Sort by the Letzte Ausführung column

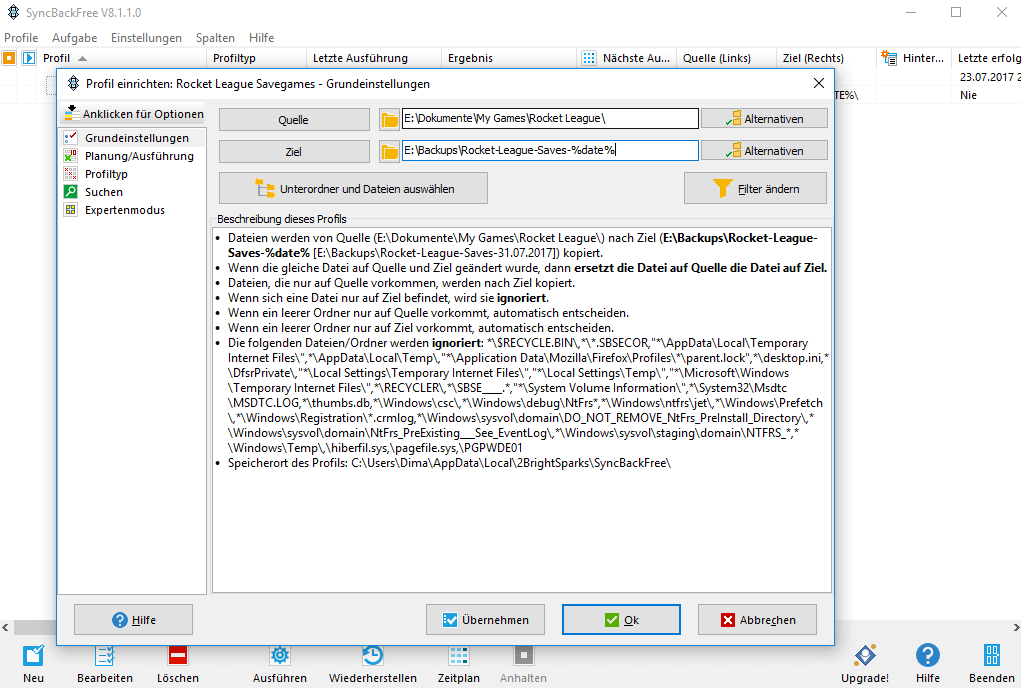click(374, 58)
